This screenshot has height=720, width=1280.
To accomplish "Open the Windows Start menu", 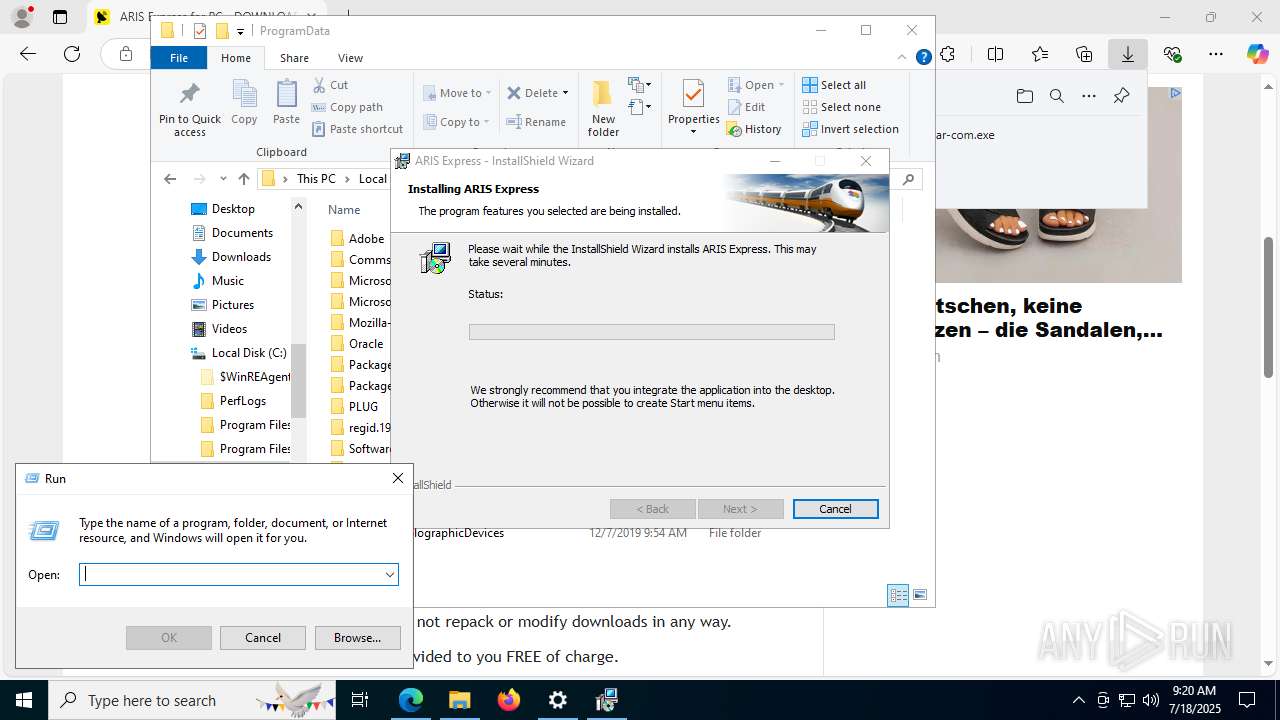I will pos(24,700).
